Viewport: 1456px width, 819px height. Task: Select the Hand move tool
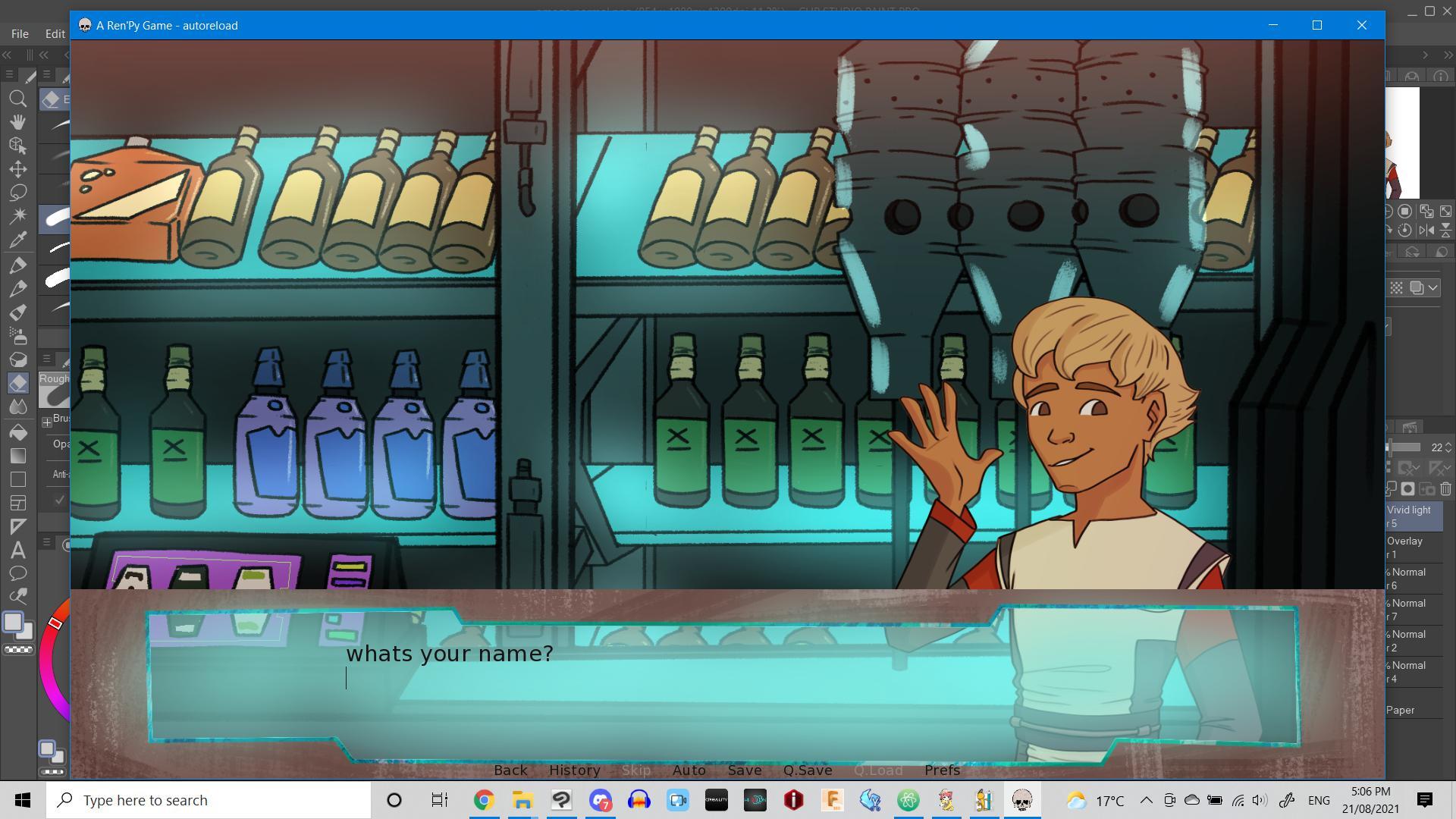click(x=18, y=122)
